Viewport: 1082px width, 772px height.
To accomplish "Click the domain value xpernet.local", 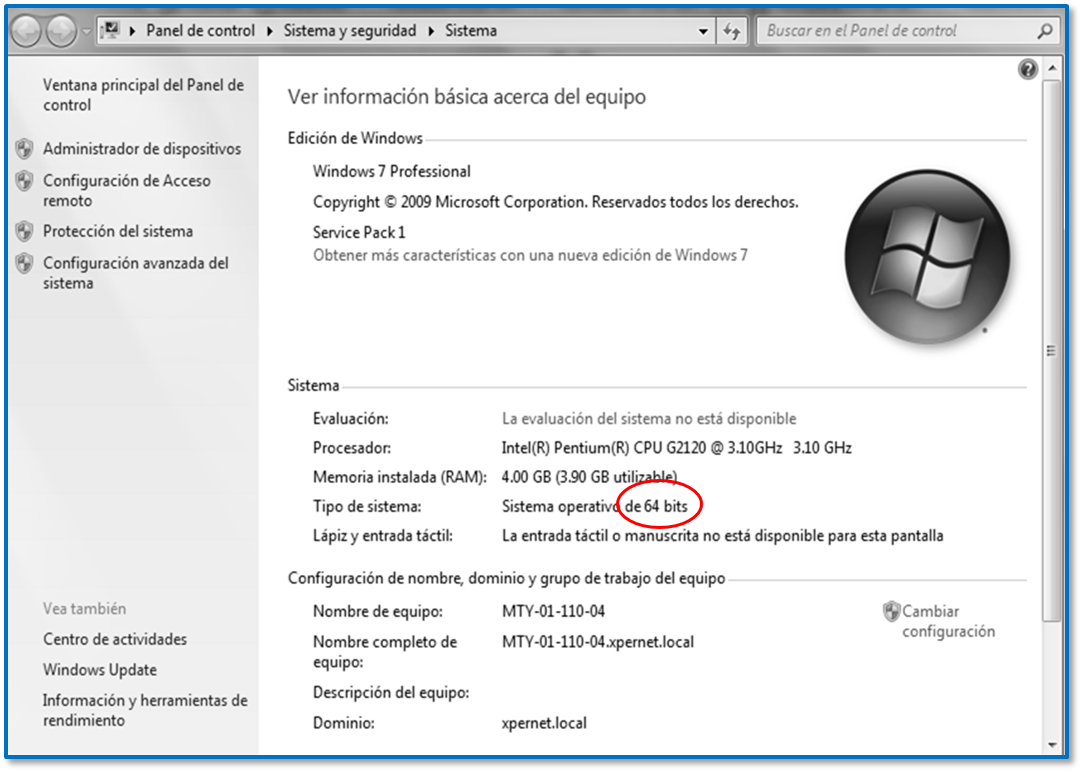I will point(544,723).
